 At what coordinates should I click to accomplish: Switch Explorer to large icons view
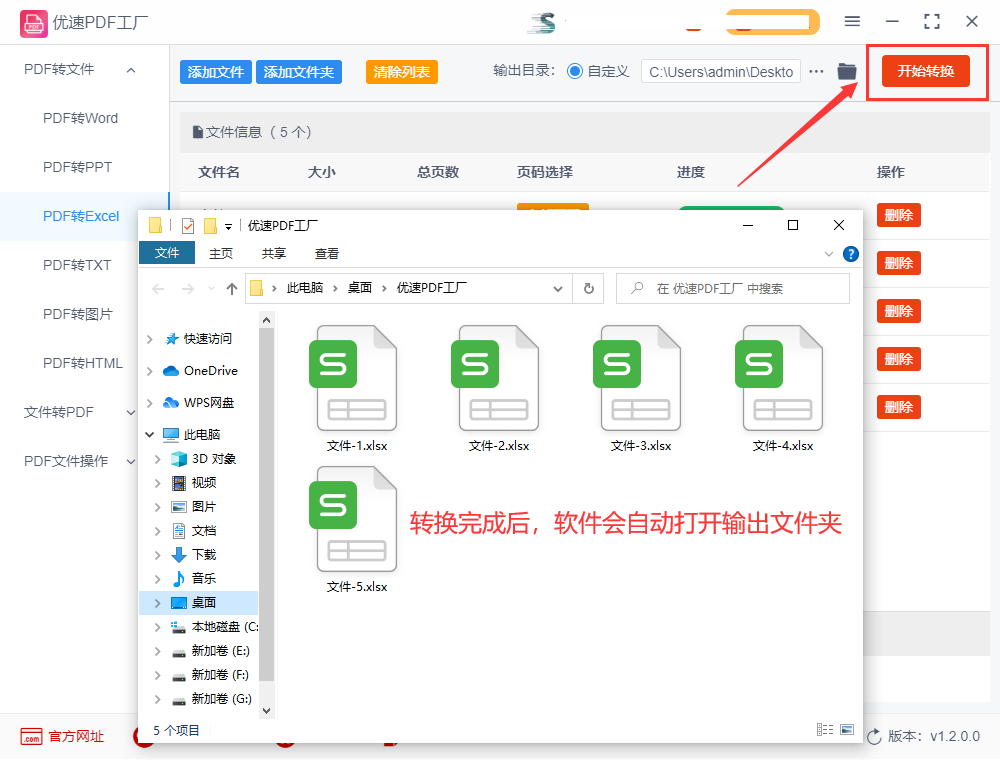pos(847,729)
